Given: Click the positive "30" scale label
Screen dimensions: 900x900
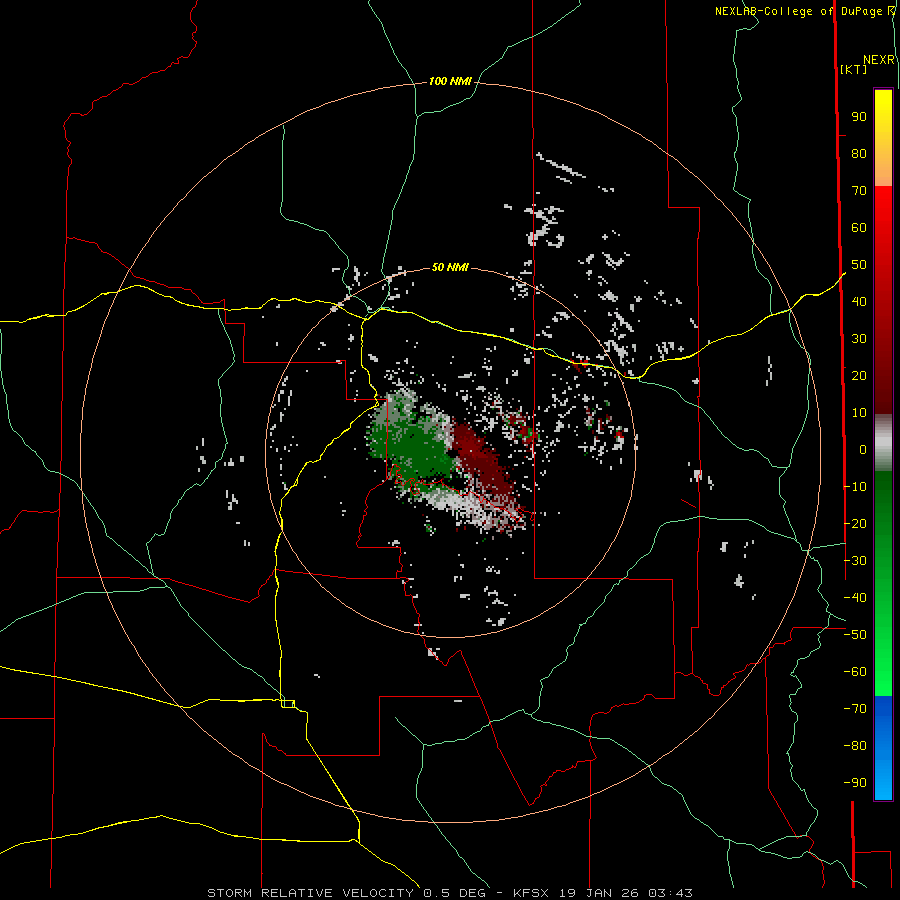Looking at the screenshot, I should click(859, 339).
